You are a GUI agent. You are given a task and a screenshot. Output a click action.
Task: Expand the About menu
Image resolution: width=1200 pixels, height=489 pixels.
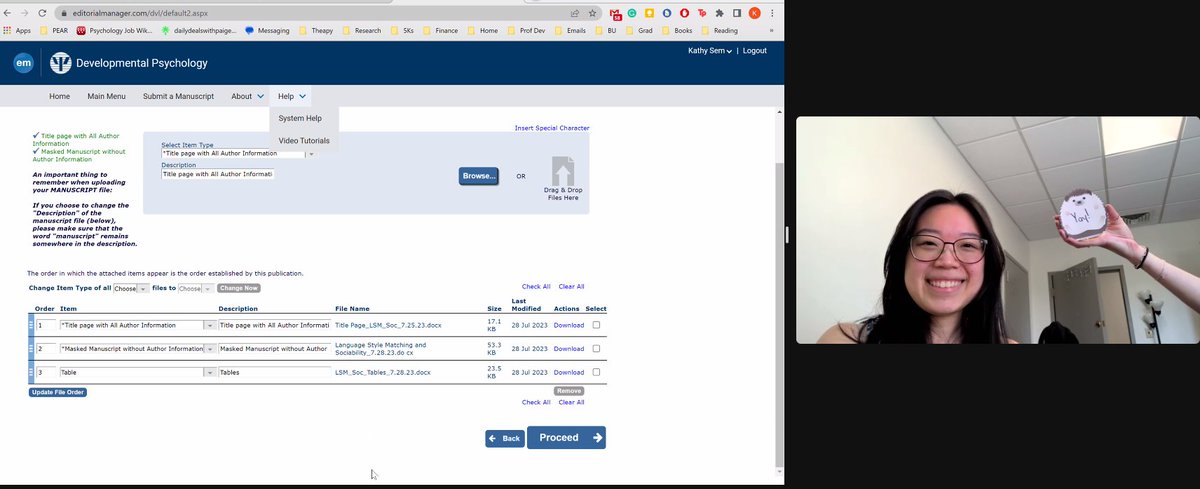[247, 96]
